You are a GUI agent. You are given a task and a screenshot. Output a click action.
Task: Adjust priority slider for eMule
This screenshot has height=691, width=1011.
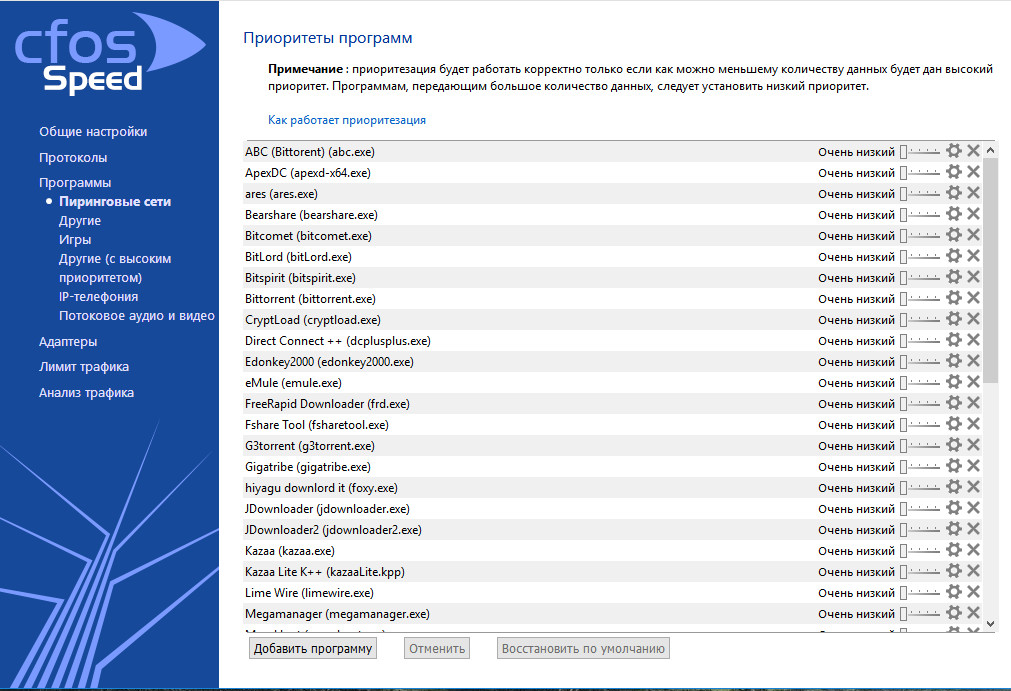click(x=920, y=383)
